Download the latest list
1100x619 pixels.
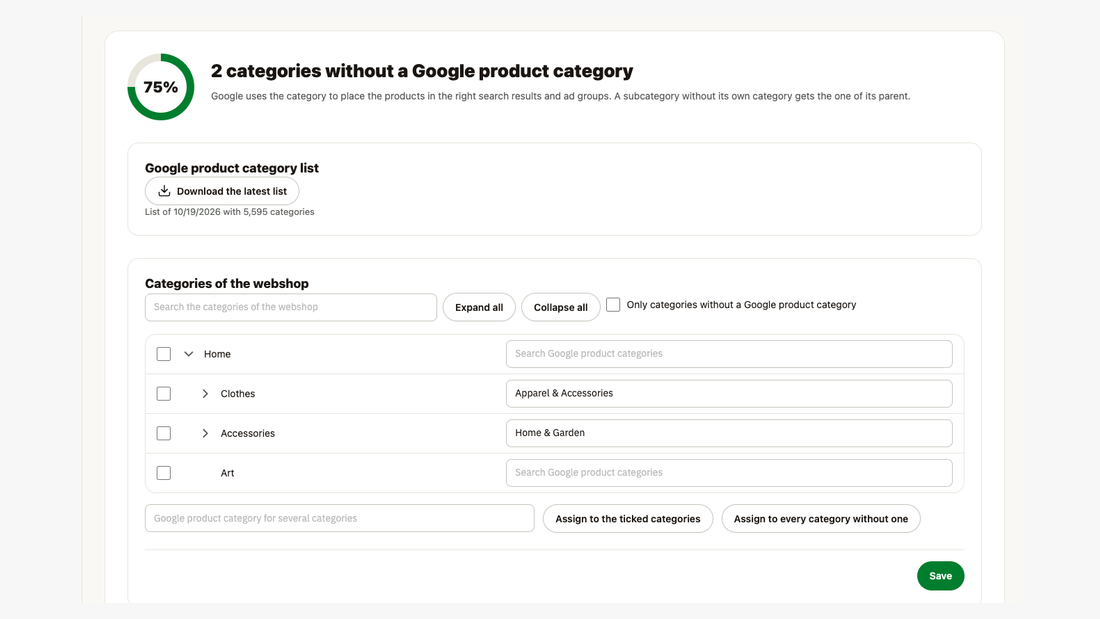222,191
